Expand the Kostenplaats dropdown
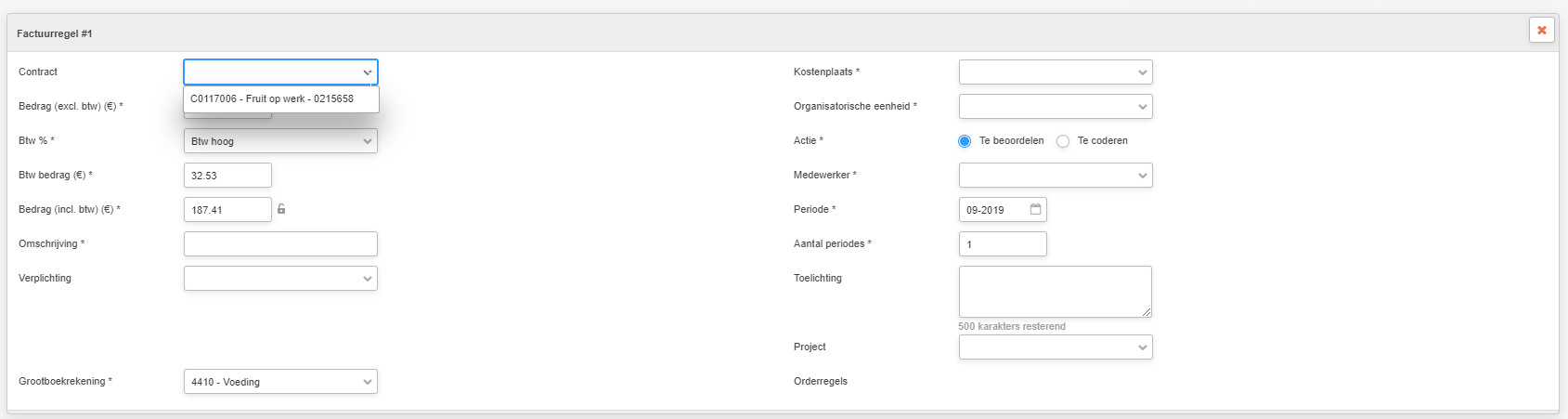This screenshot has width=1568, height=419. click(x=1056, y=72)
